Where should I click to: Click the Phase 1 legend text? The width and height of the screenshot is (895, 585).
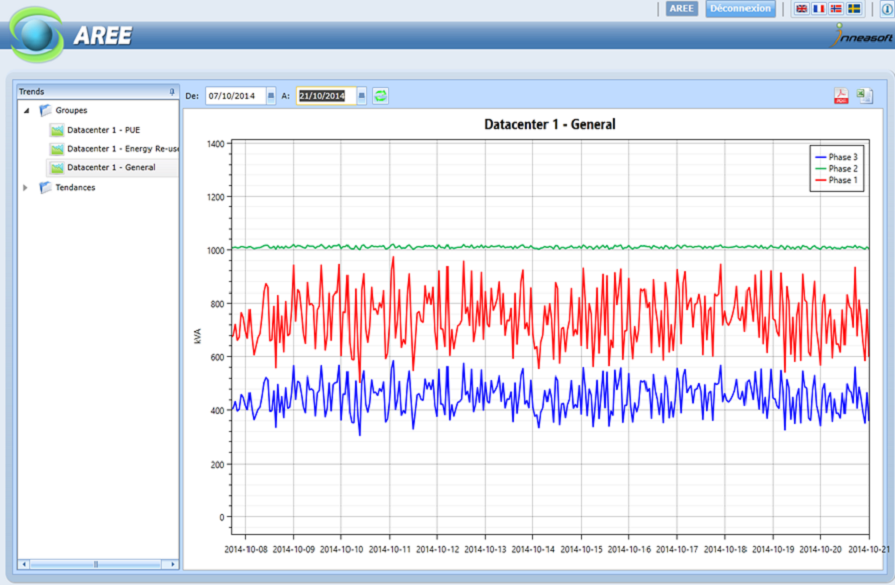click(843, 180)
